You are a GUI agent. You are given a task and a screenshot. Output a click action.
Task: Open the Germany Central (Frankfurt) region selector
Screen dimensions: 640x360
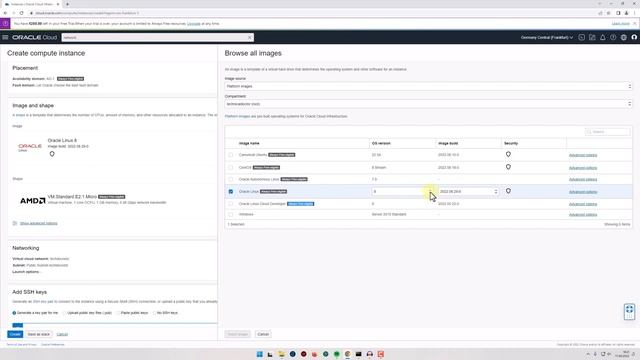pyautogui.click(x=547, y=38)
